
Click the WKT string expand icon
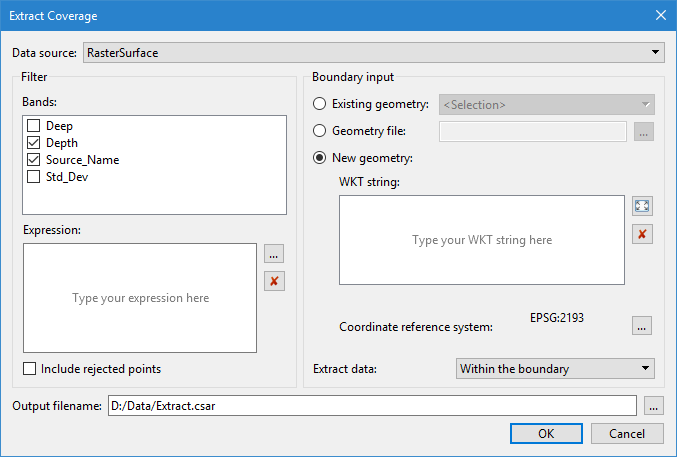(642, 206)
